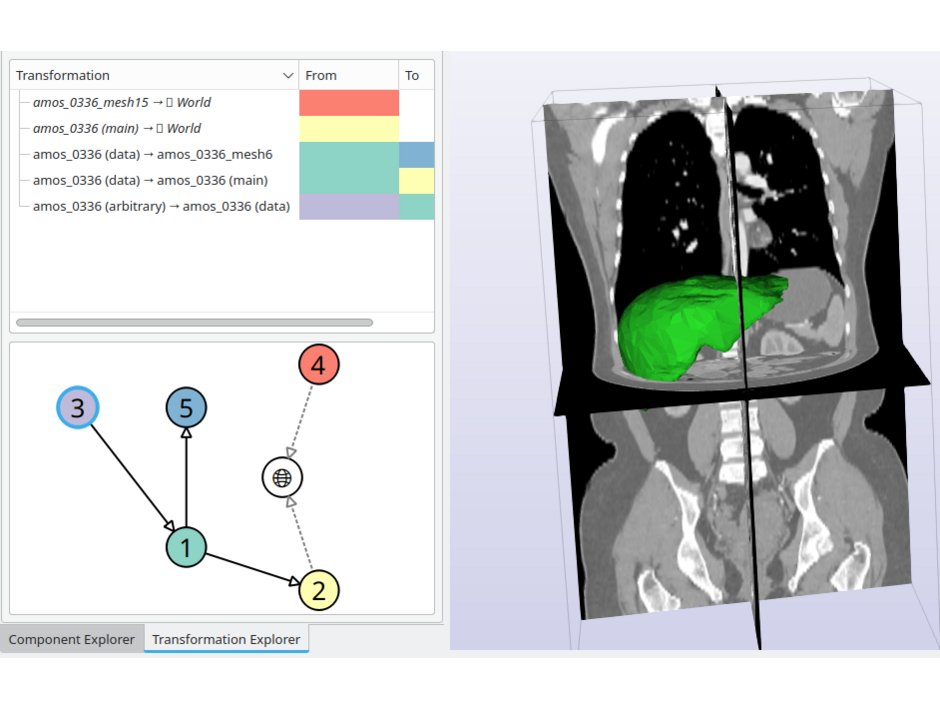940x710 pixels.
Task: Click the highlighted purple node 3
Action: 78,407
